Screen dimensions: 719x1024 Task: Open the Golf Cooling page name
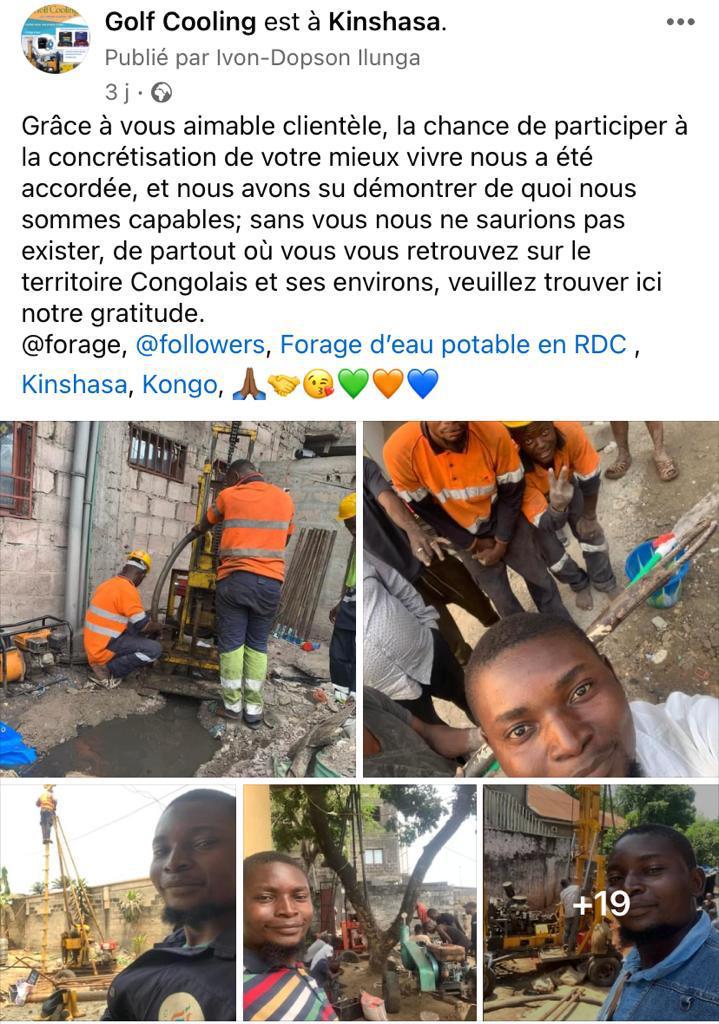(180, 22)
